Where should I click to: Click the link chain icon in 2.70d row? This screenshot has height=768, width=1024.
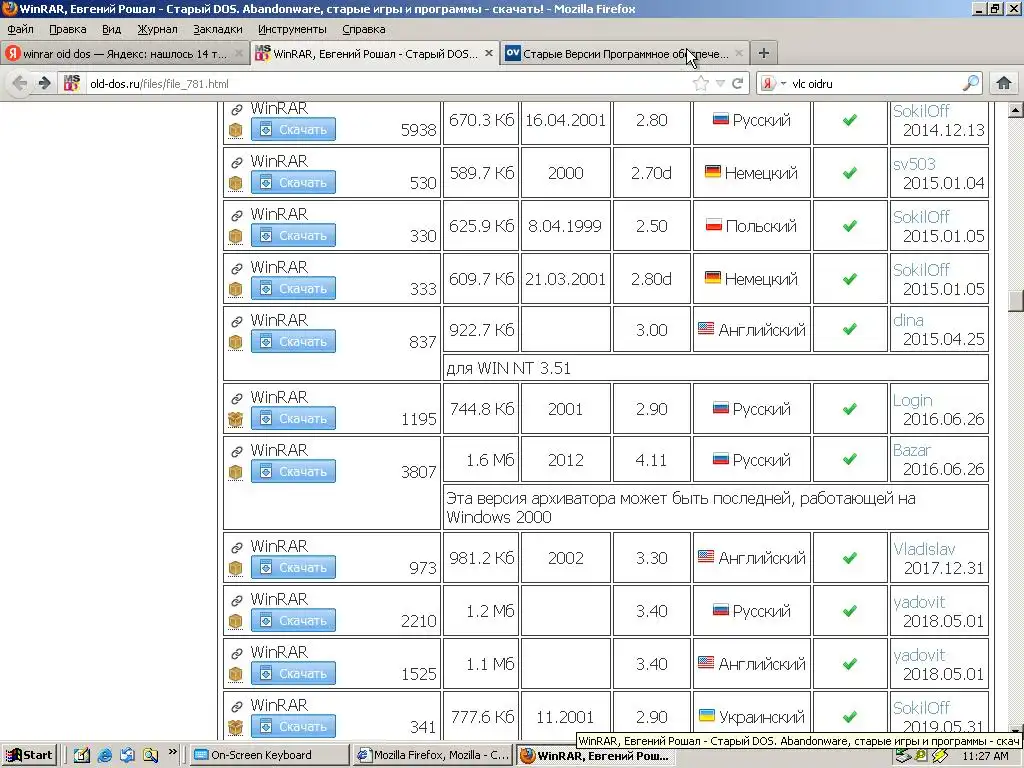click(x=236, y=163)
